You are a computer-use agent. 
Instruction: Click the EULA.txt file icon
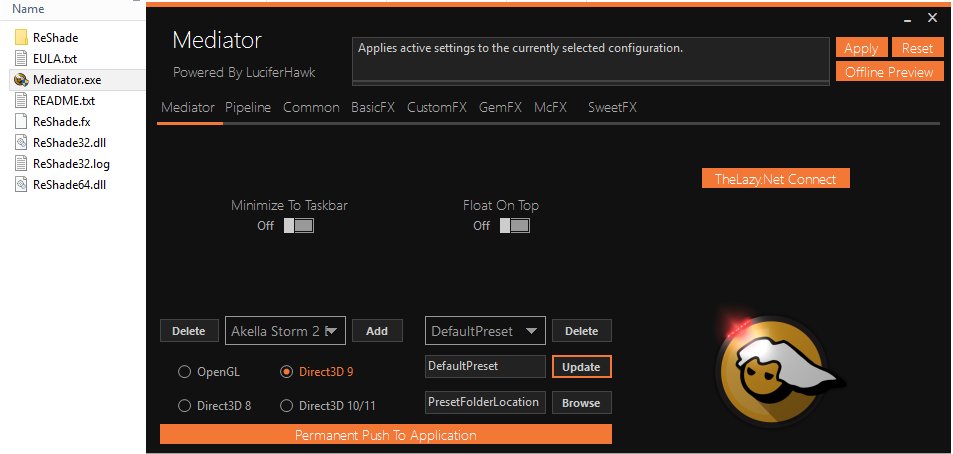[x=21, y=58]
